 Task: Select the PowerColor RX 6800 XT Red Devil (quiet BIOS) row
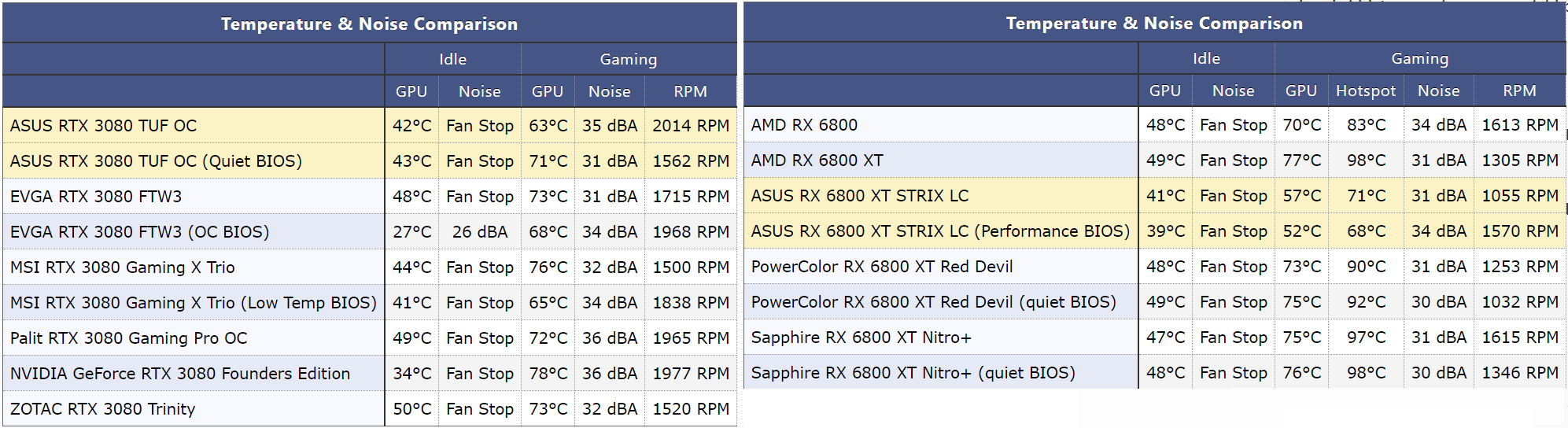pos(933,302)
